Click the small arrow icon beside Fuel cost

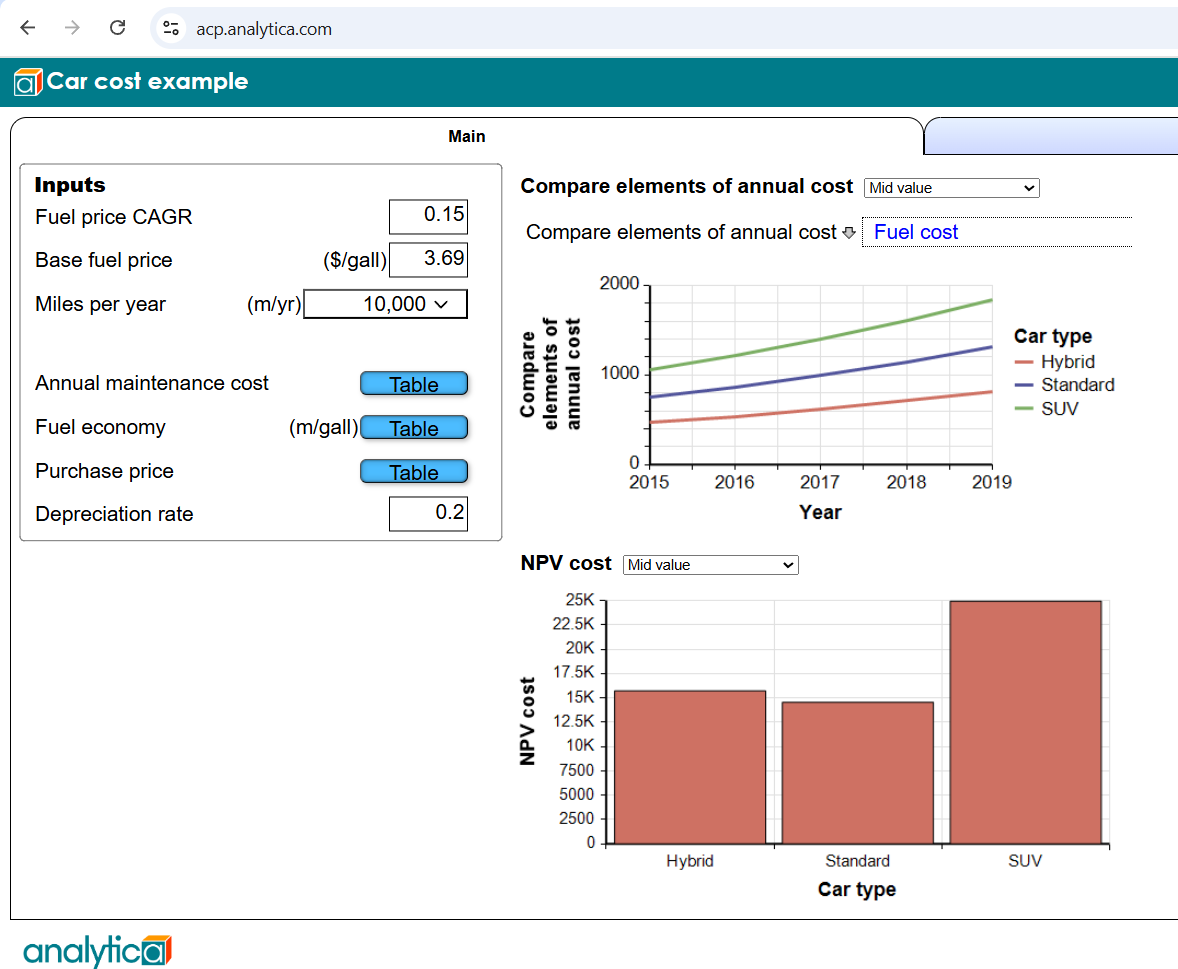849,233
